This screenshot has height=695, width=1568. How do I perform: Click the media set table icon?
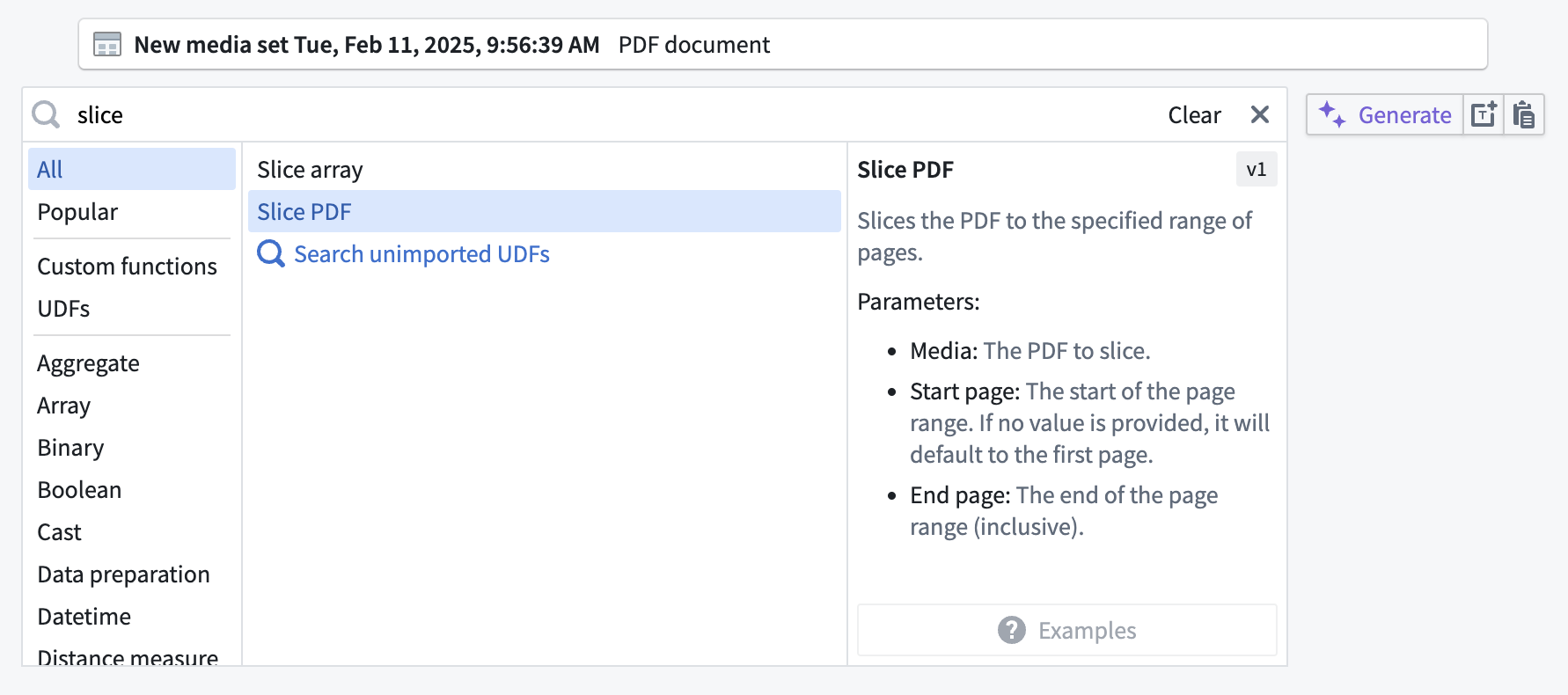(x=107, y=45)
